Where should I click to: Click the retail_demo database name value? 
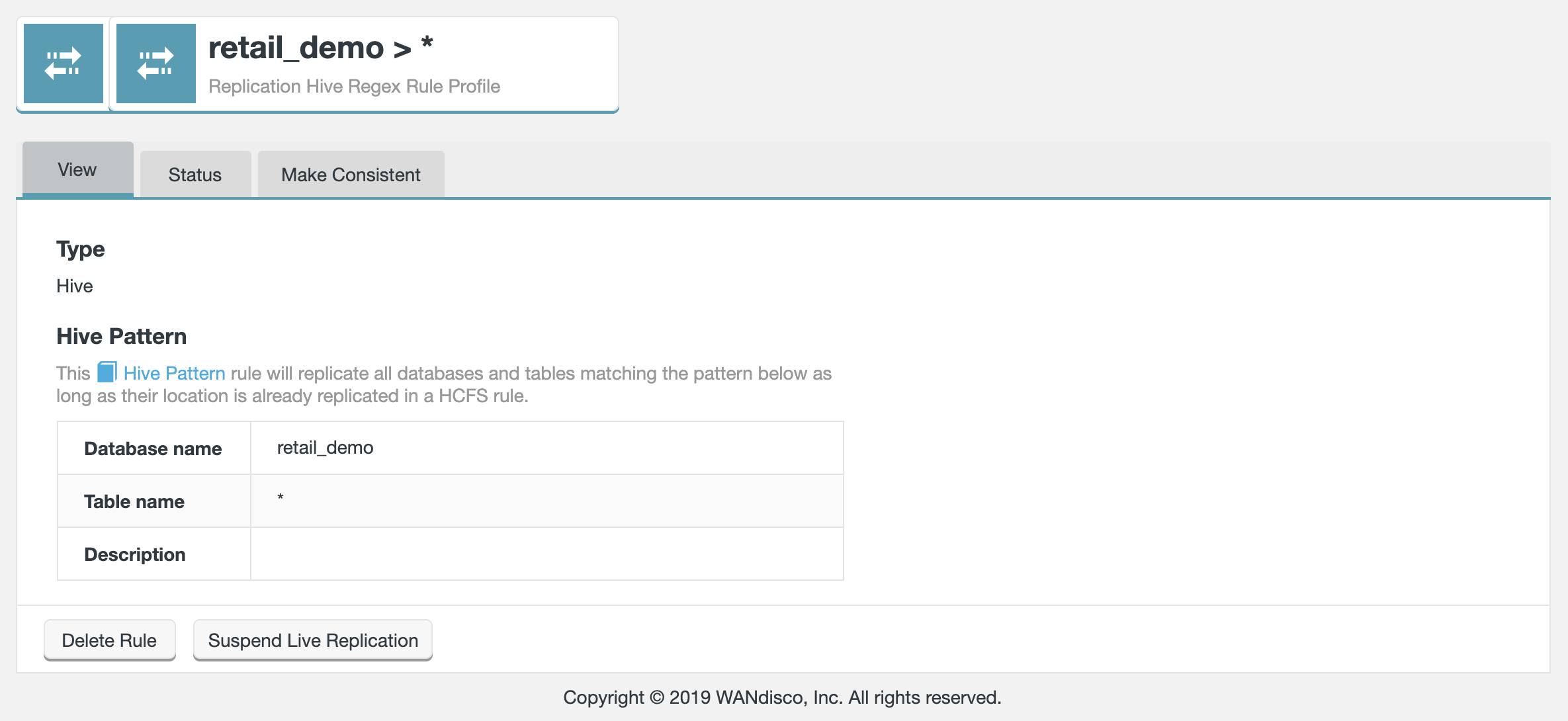325,448
